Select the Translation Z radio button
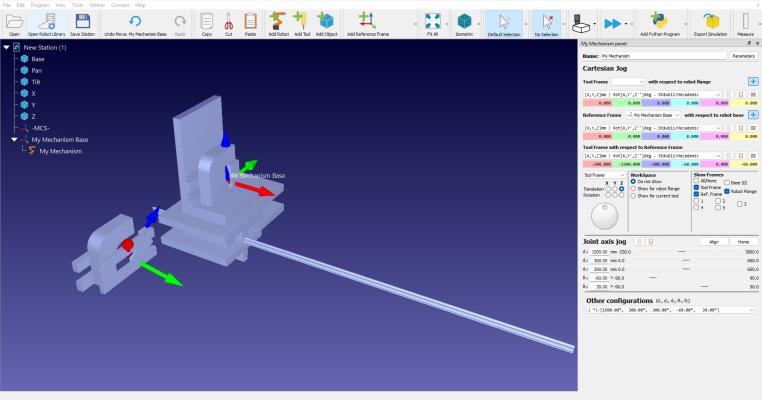The height and width of the screenshot is (400, 762). (622, 189)
